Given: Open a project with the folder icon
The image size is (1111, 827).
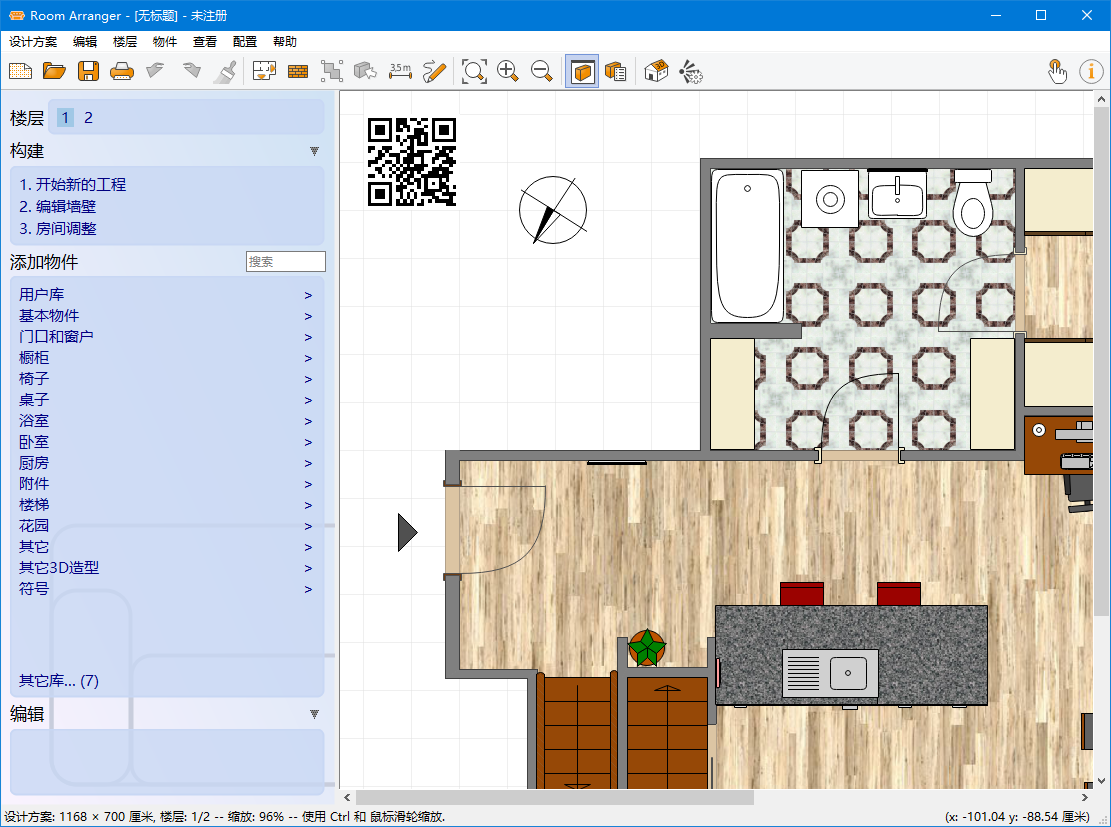Looking at the screenshot, I should [54, 71].
